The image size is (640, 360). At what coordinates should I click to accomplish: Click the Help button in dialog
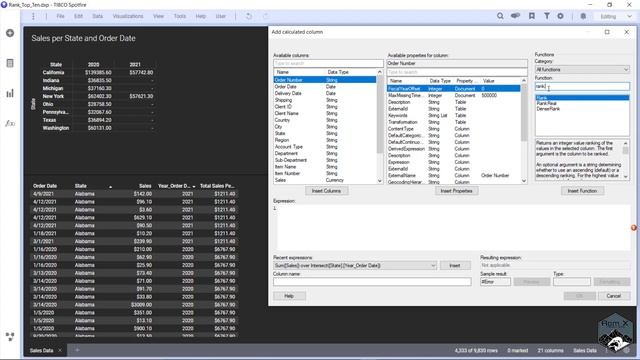coord(289,296)
